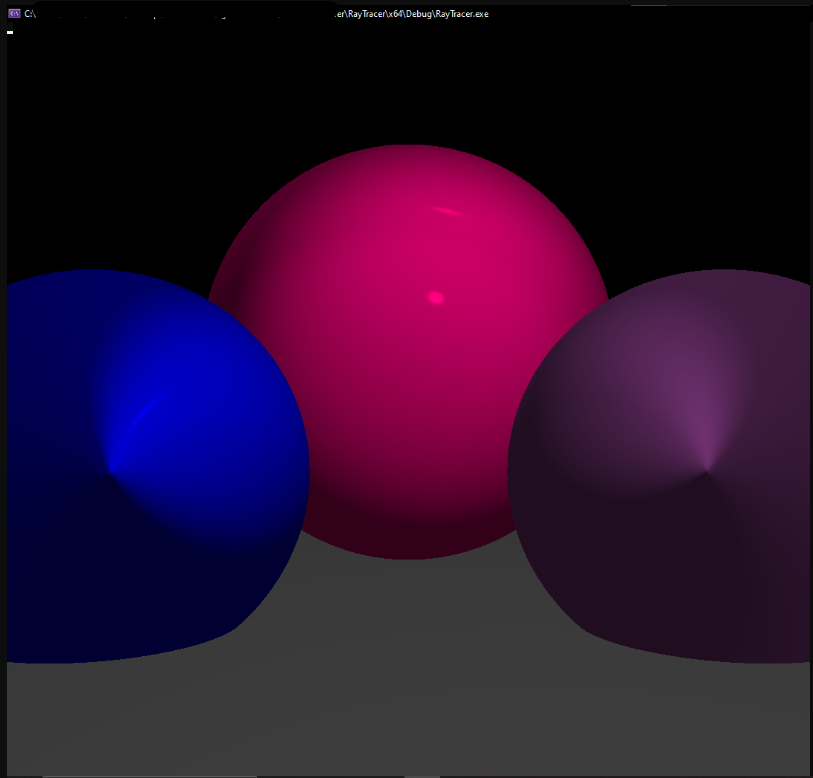Click the console application icon in the title bar
The height and width of the screenshot is (778, 813).
coord(14,14)
